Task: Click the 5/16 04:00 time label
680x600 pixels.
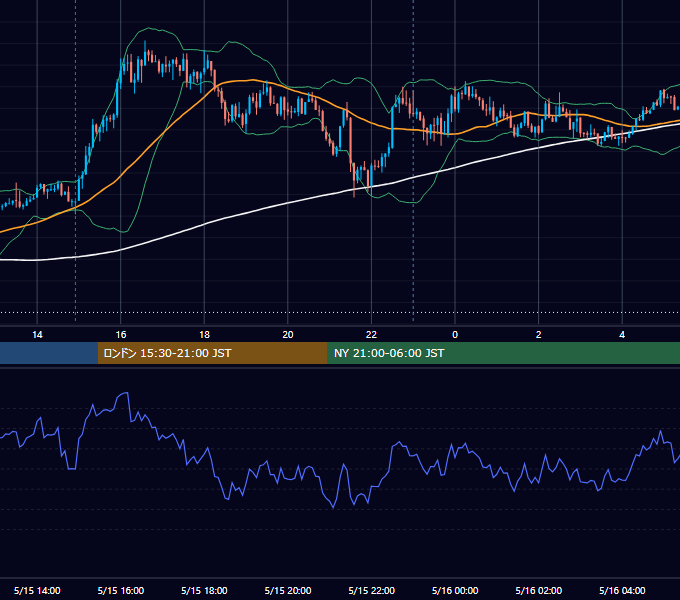Action: pyautogui.click(x=622, y=590)
